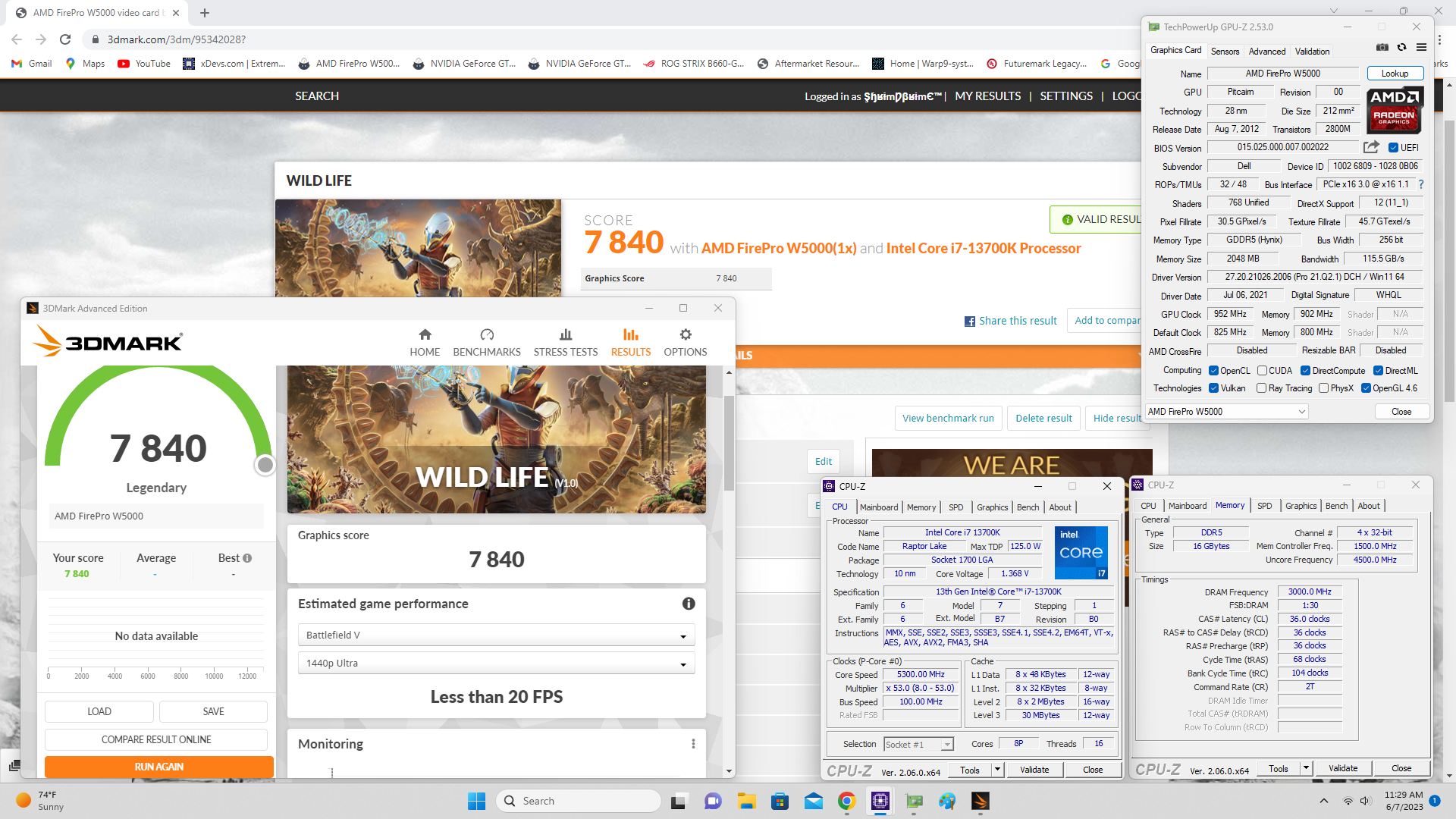This screenshot has height=819, width=1456.
Task: Open Microsoft Store on the taskbar
Action: [x=780, y=801]
